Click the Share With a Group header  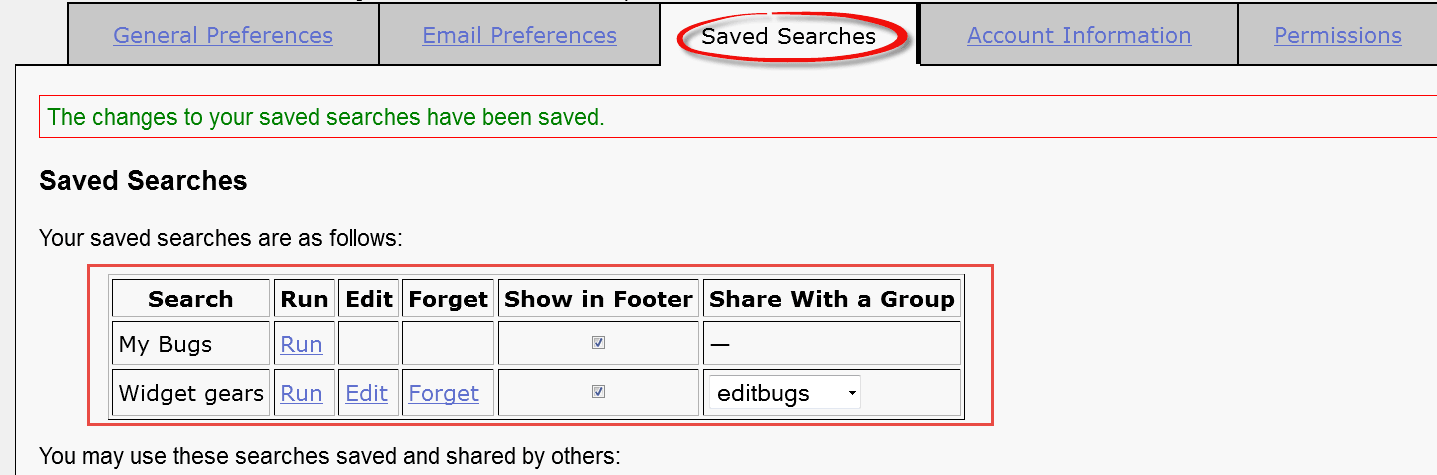point(831,299)
